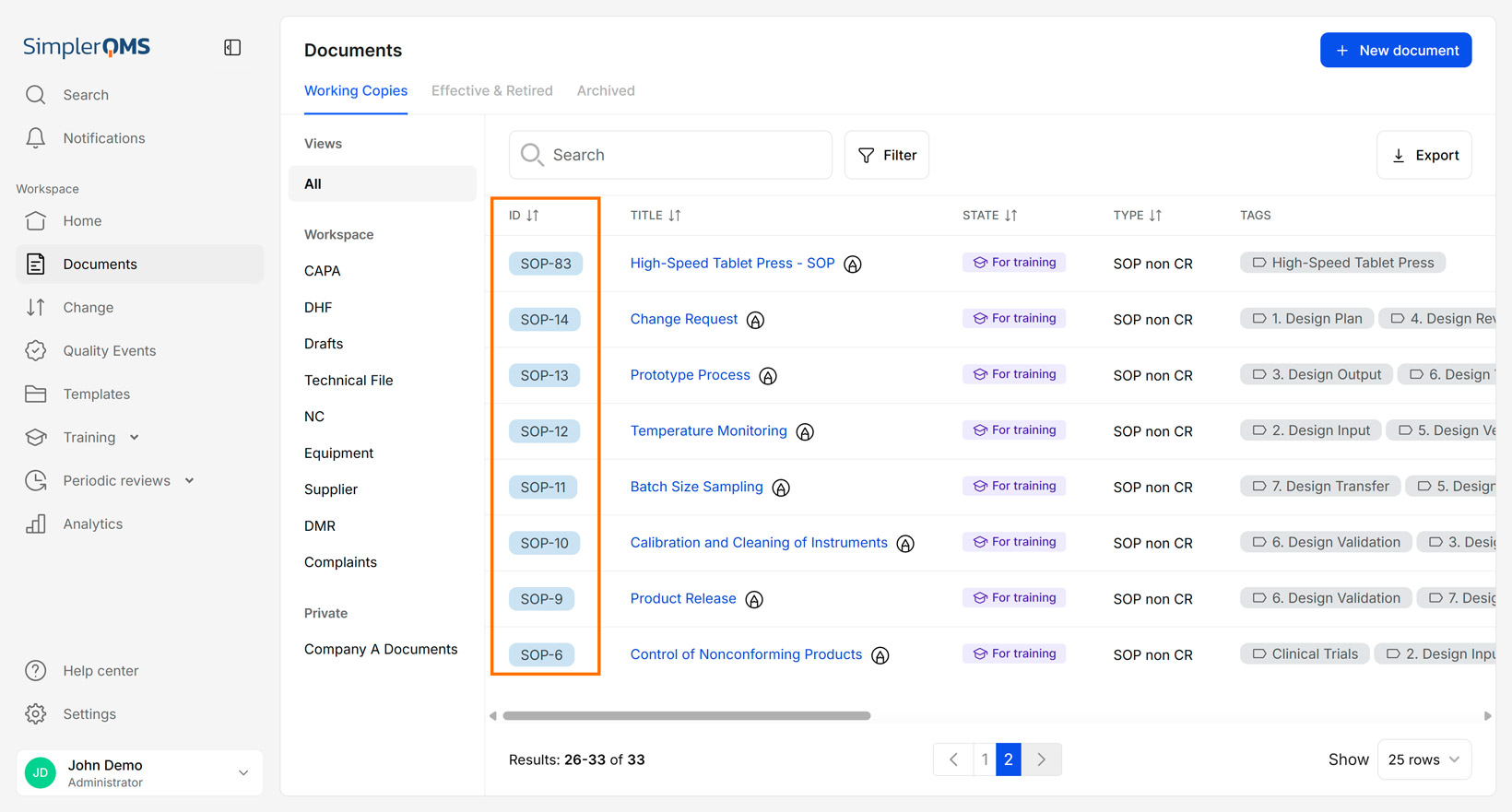The height and width of the screenshot is (812, 1512).
Task: Click in the documents Search field
Action: coord(670,156)
